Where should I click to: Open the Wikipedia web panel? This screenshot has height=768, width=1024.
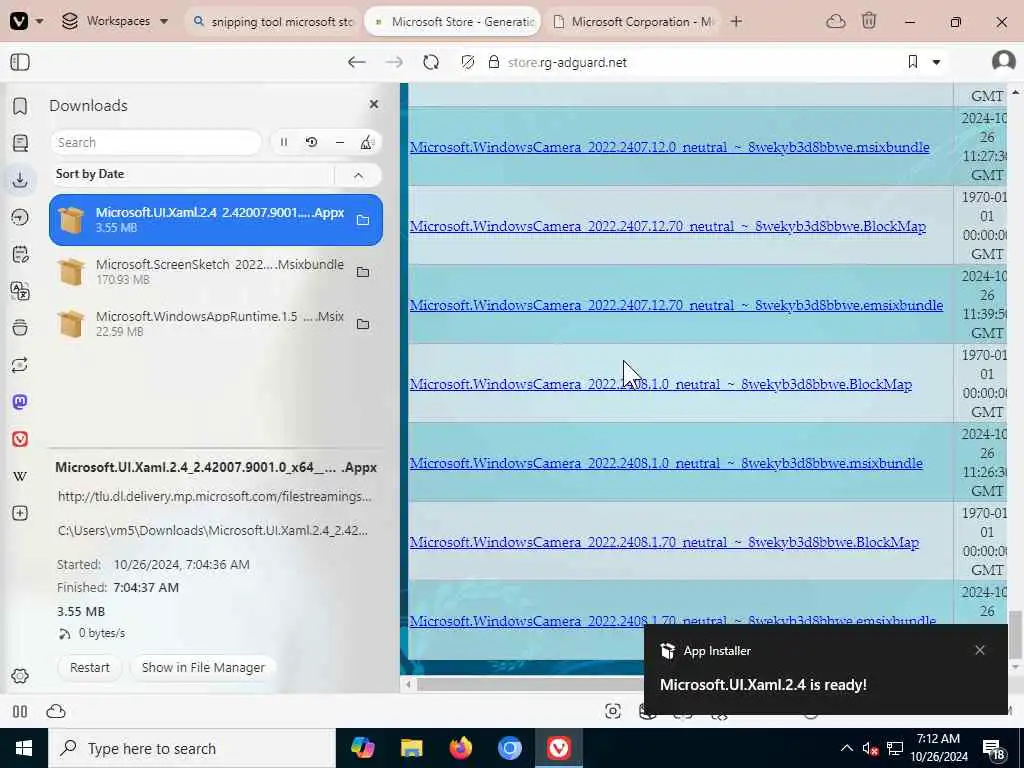(20, 476)
